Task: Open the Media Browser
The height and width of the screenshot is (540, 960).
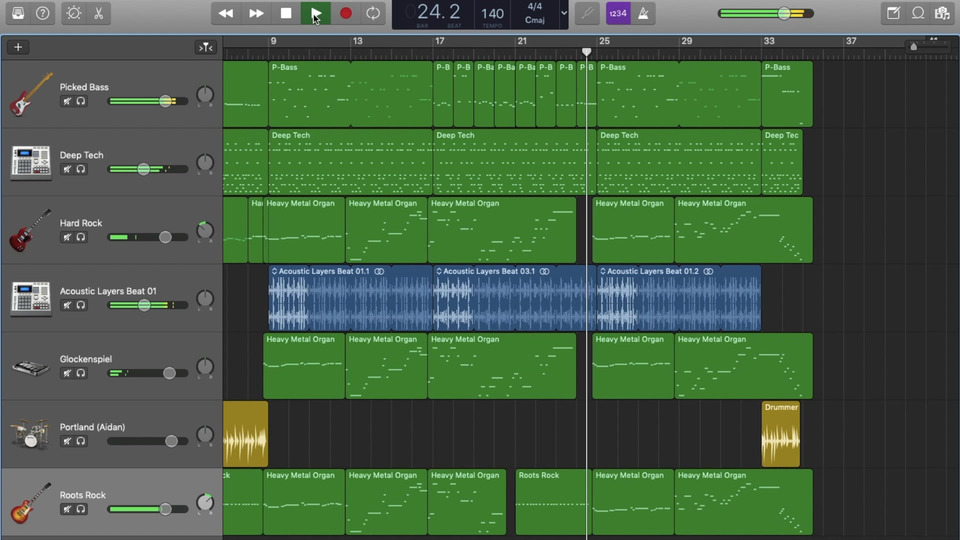Action: coord(942,13)
